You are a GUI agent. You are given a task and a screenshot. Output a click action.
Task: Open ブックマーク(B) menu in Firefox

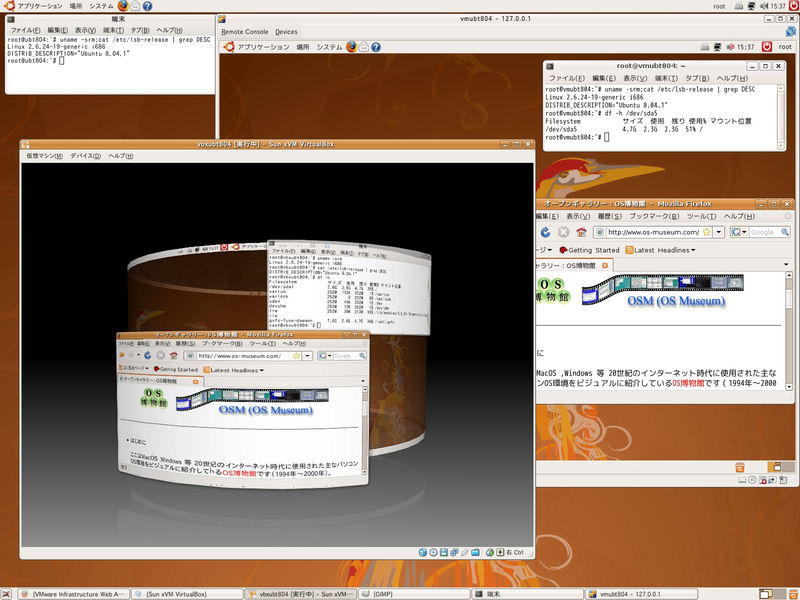(654, 216)
